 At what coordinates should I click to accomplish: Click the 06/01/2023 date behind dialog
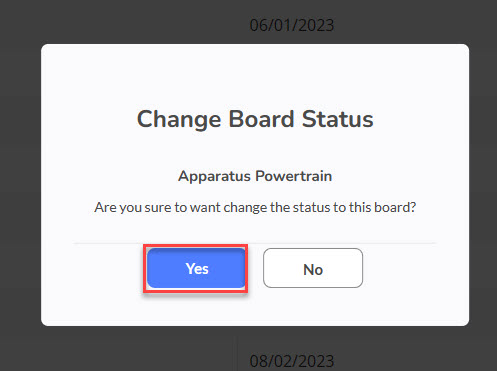[292, 25]
